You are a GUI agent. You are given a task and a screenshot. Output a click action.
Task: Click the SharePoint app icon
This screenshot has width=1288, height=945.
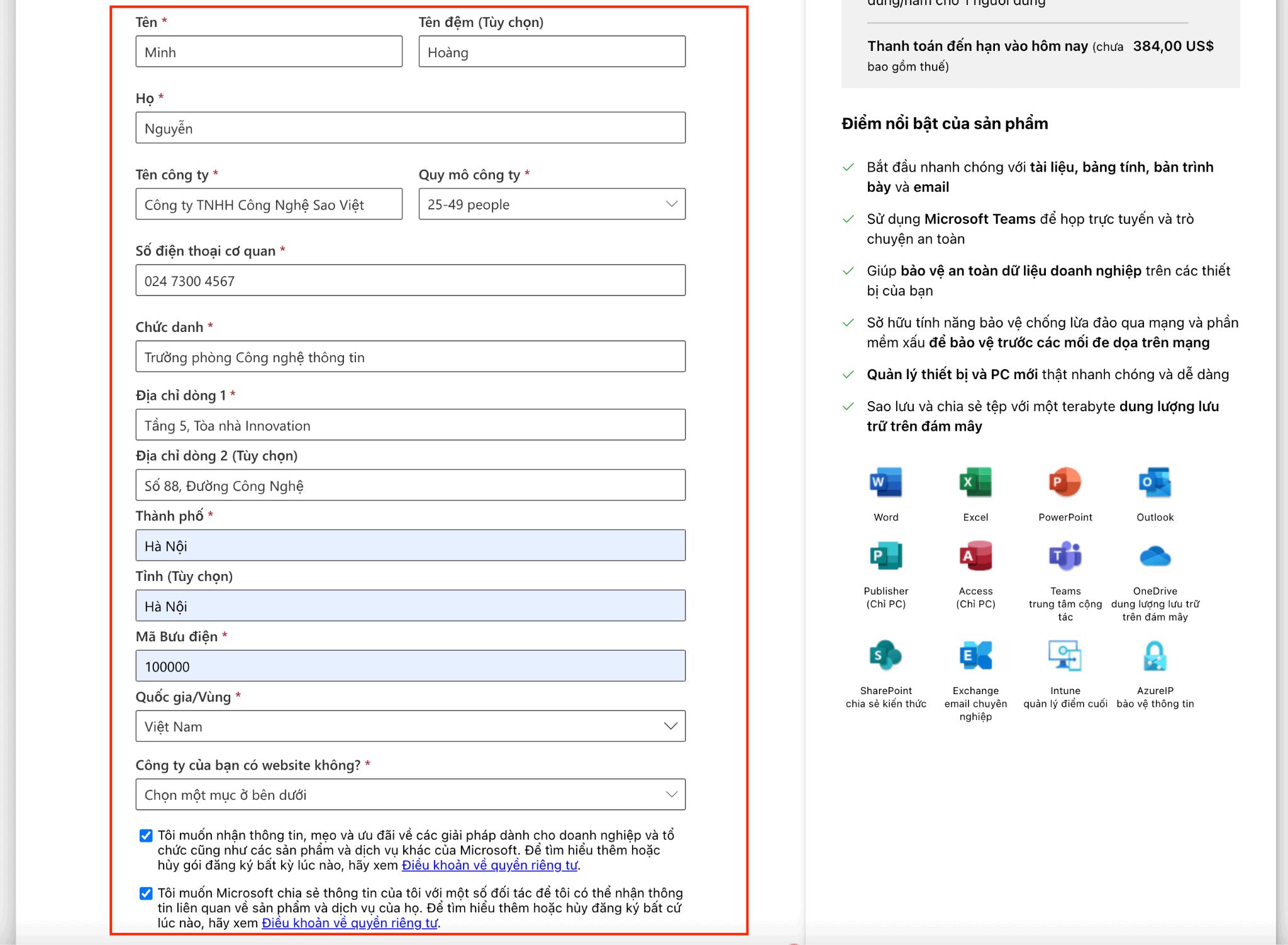click(x=885, y=656)
